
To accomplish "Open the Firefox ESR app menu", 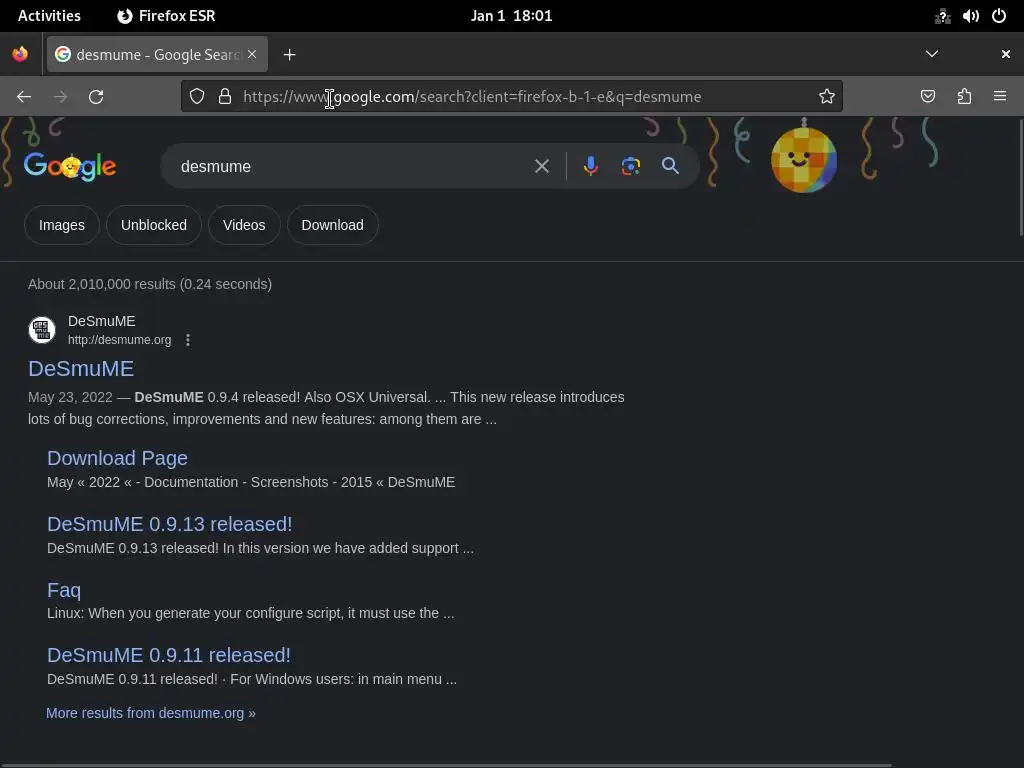I will [167, 16].
